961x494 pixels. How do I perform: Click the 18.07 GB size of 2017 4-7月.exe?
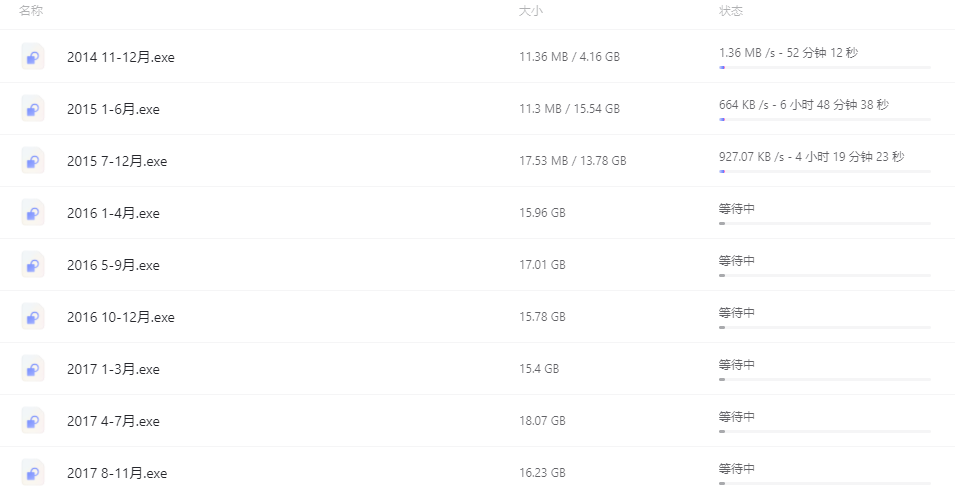542,421
